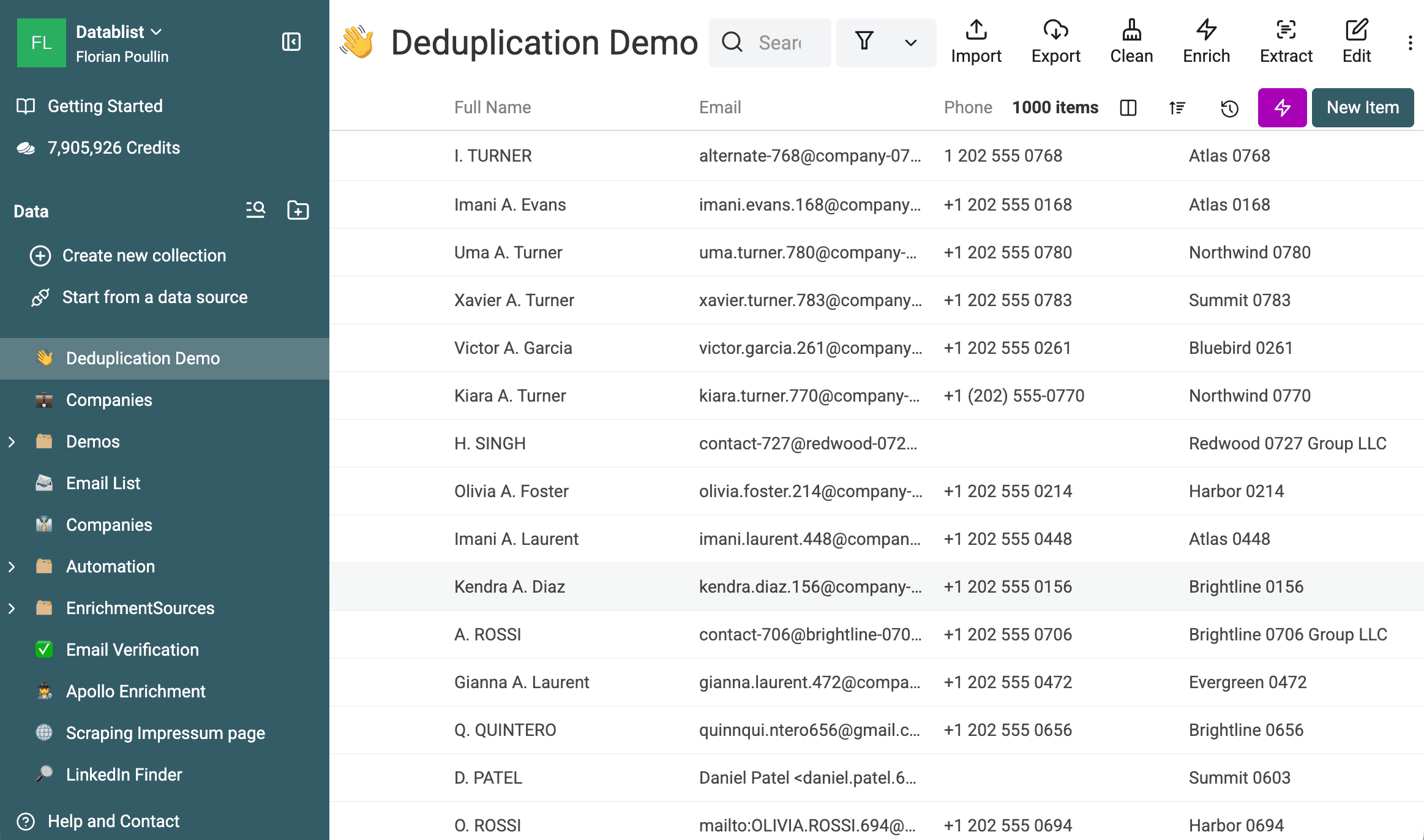Expand the filter dropdown chevron
Image resolution: width=1424 pixels, height=840 pixels.
click(910, 43)
